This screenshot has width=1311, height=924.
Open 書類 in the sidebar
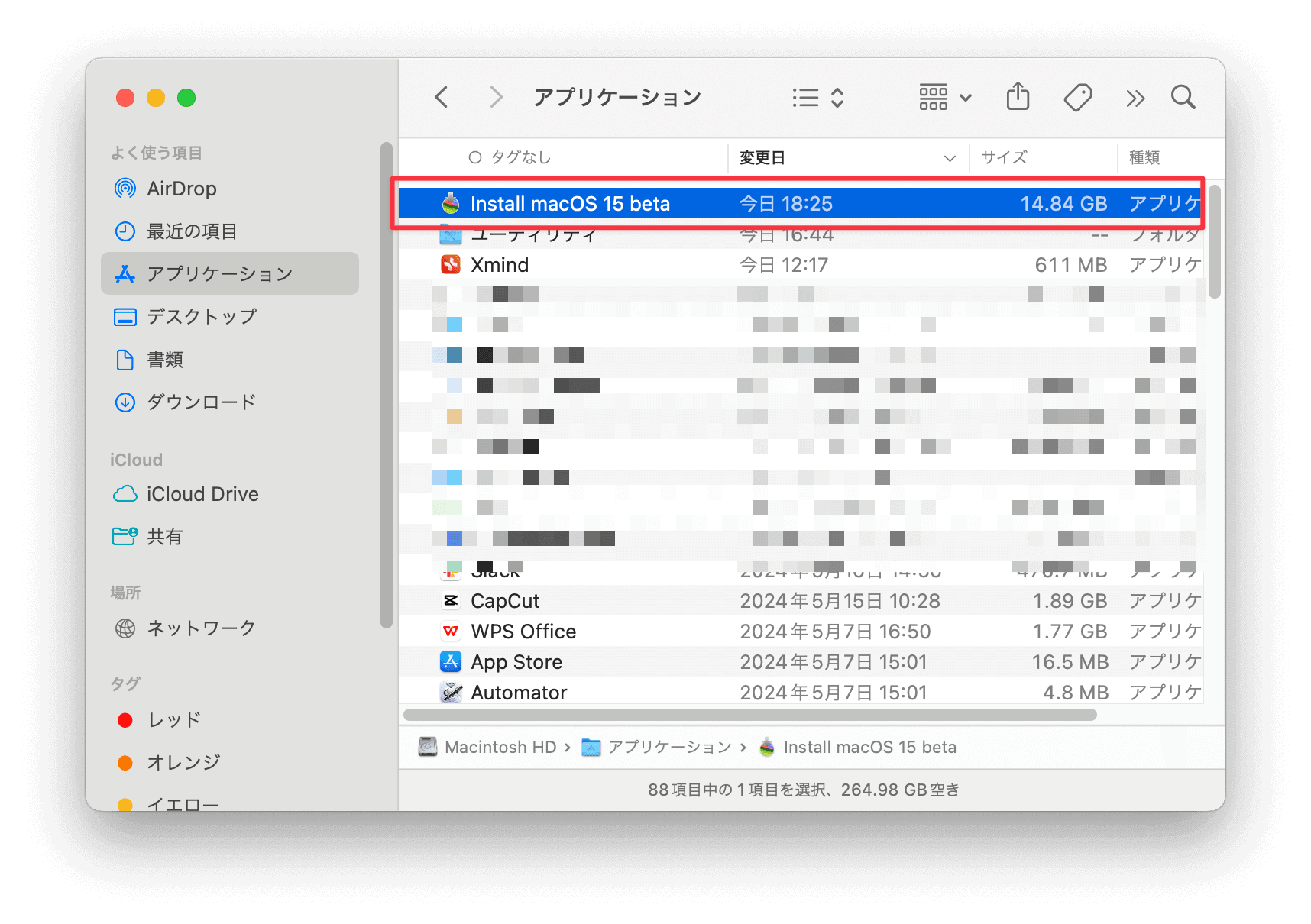229,359
